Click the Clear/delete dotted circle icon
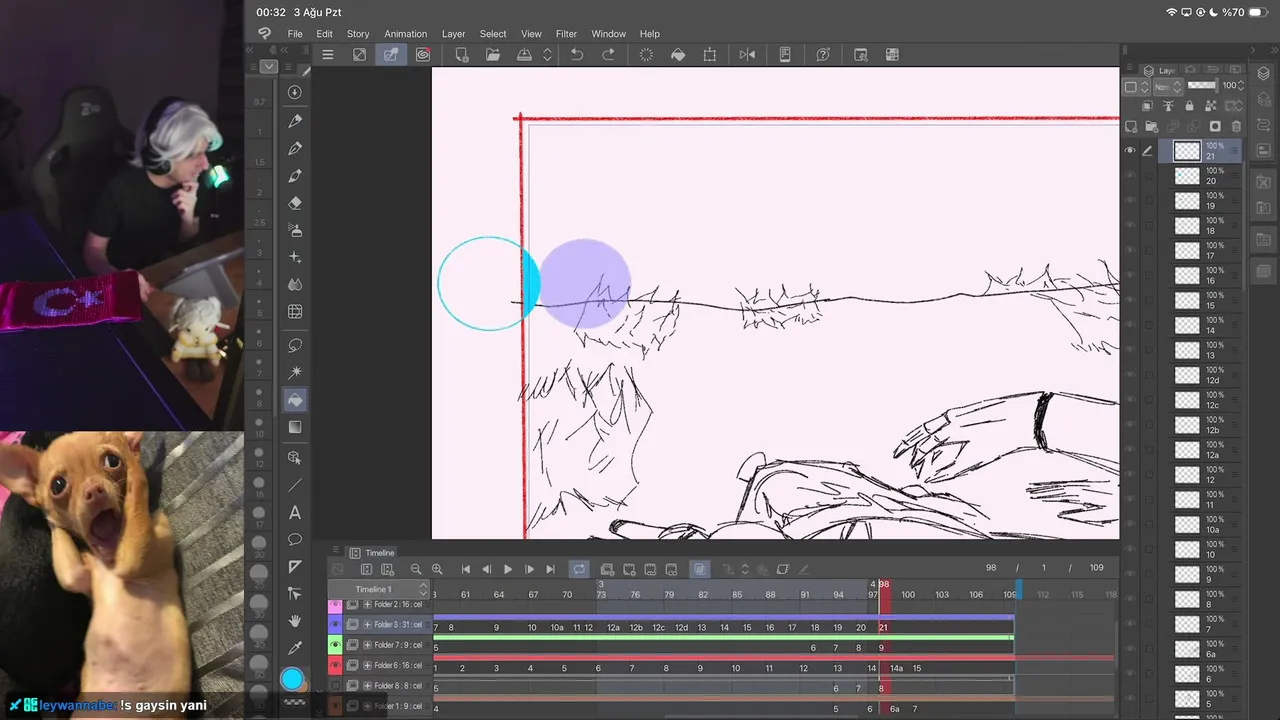The height and width of the screenshot is (720, 1280). pos(646,55)
